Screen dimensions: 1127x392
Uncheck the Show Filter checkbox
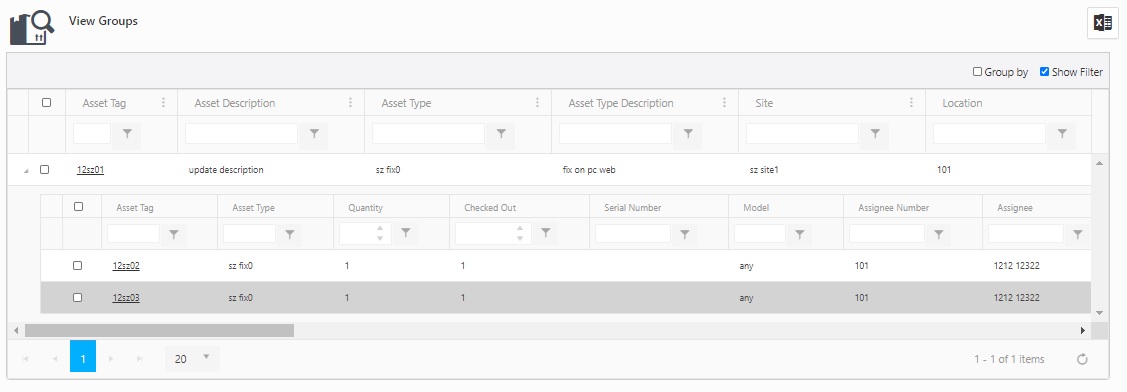coord(1044,72)
